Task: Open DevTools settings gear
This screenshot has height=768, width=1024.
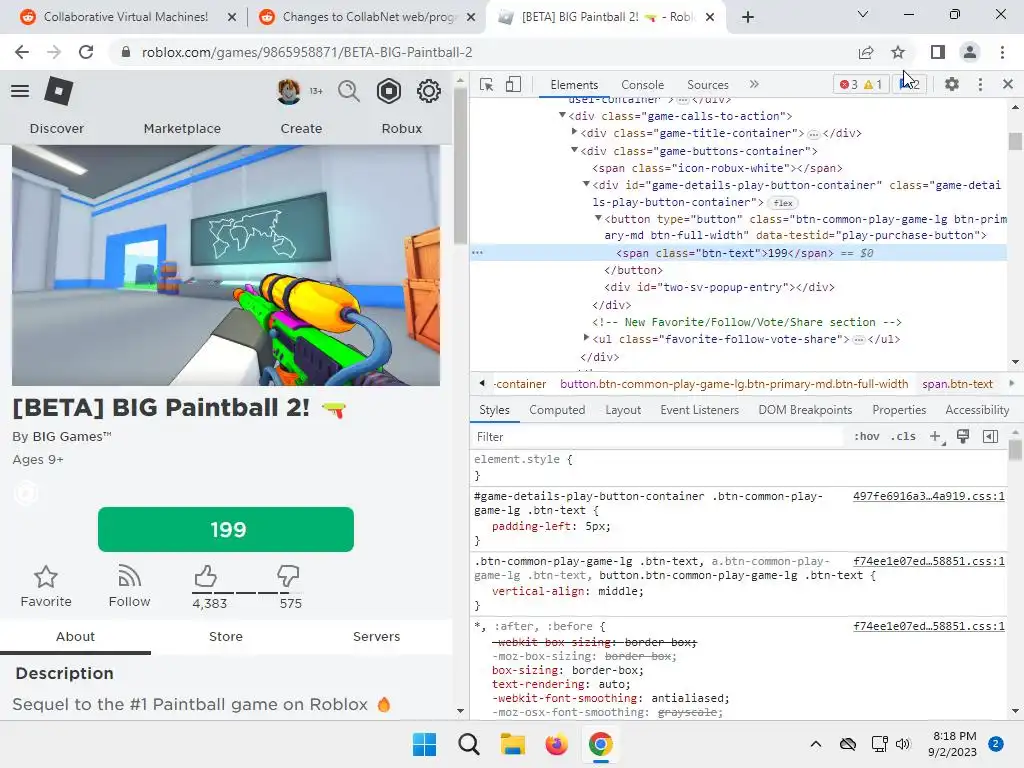Action: tap(952, 84)
